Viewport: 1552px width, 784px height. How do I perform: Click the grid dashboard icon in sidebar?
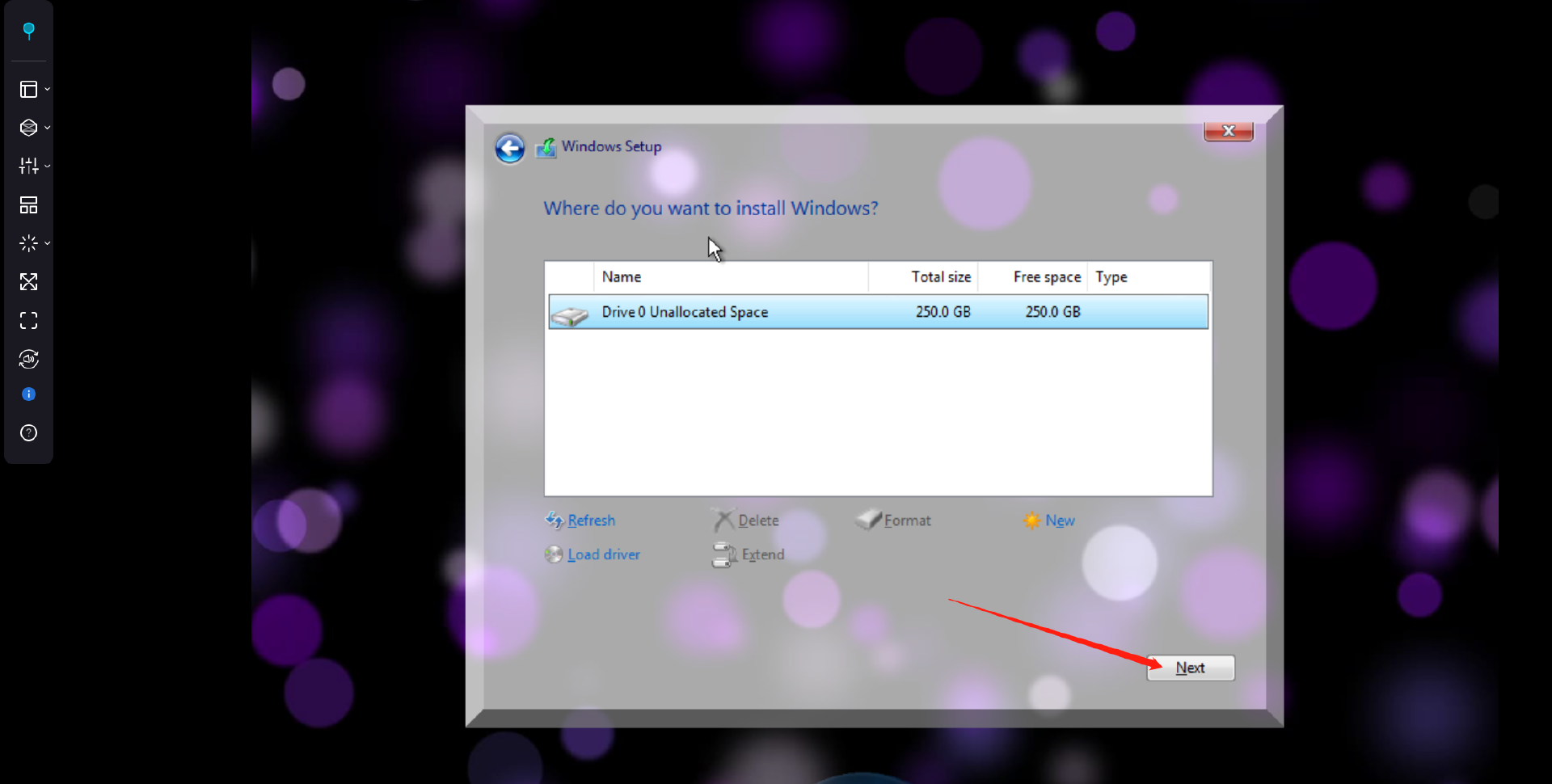(28, 205)
